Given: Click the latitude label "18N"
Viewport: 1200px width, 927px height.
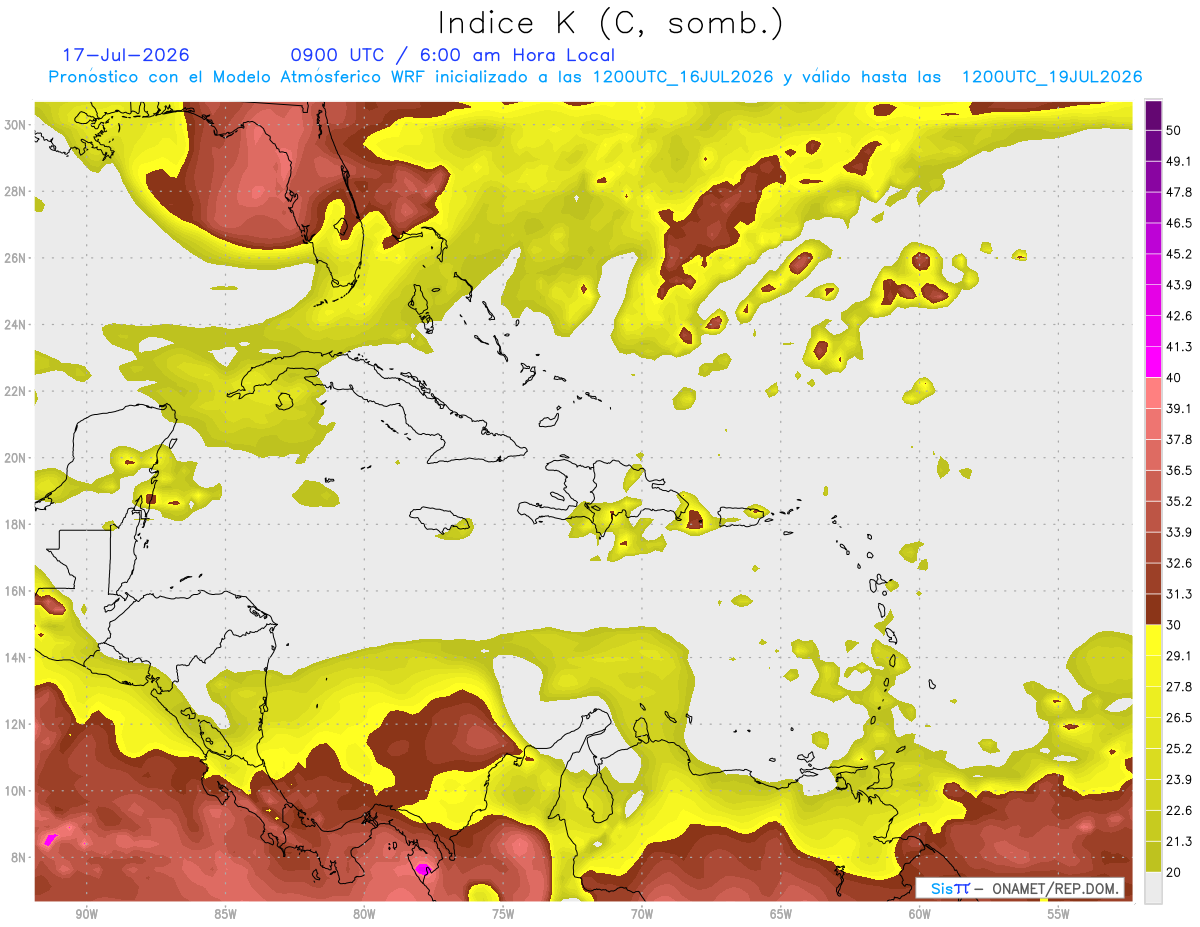Looking at the screenshot, I should pyautogui.click(x=15, y=524).
